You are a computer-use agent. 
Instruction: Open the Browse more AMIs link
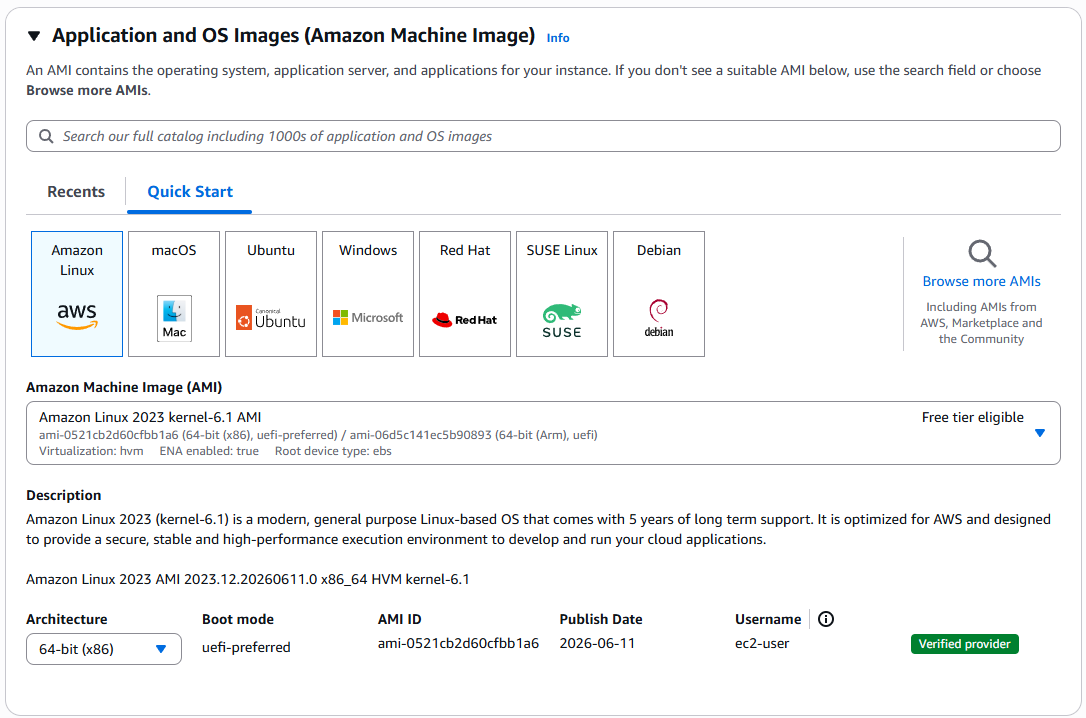[981, 281]
